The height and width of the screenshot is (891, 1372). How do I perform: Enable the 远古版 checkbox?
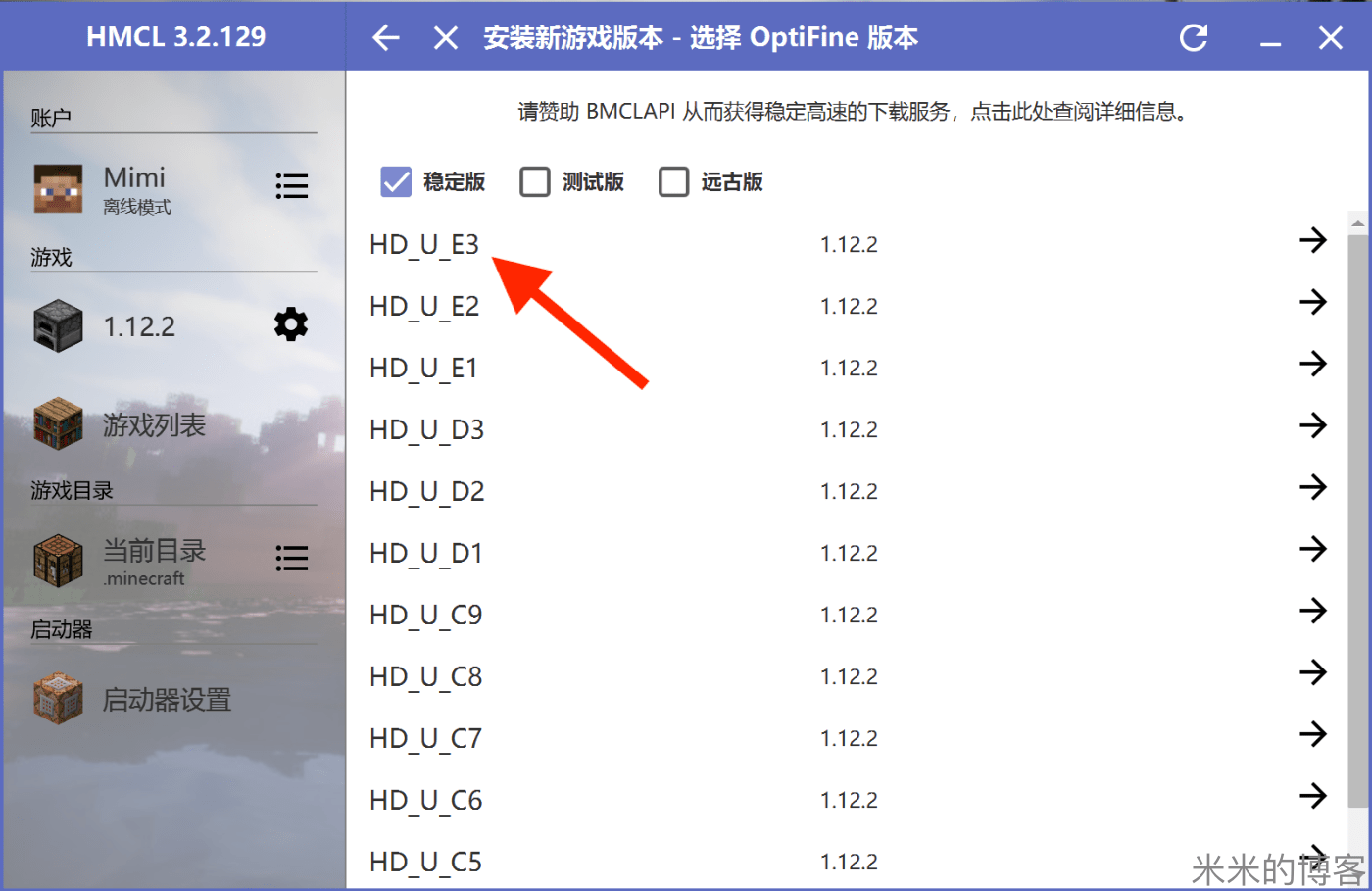point(674,181)
